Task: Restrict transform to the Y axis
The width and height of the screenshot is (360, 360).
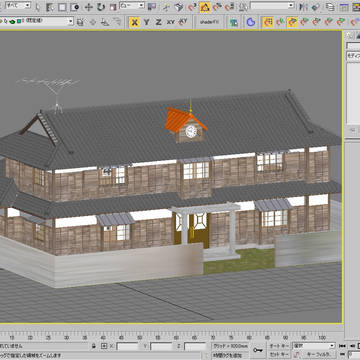Action: tap(146, 22)
